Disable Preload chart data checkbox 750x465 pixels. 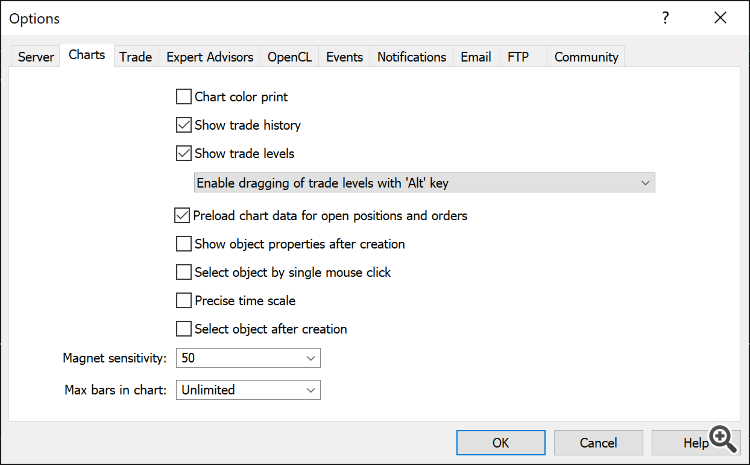tap(183, 215)
